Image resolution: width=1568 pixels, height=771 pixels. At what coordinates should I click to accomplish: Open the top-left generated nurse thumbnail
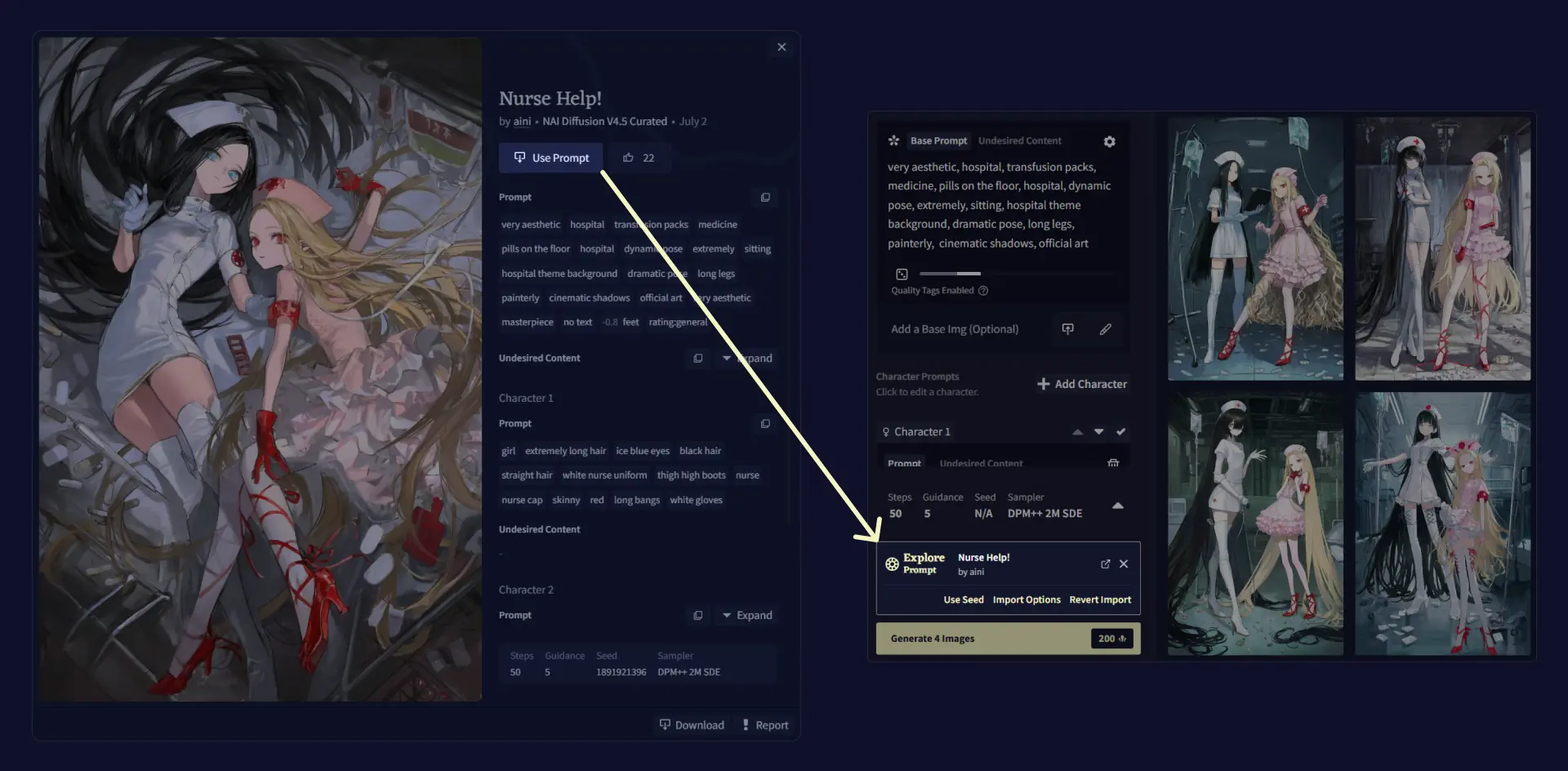click(x=1255, y=248)
